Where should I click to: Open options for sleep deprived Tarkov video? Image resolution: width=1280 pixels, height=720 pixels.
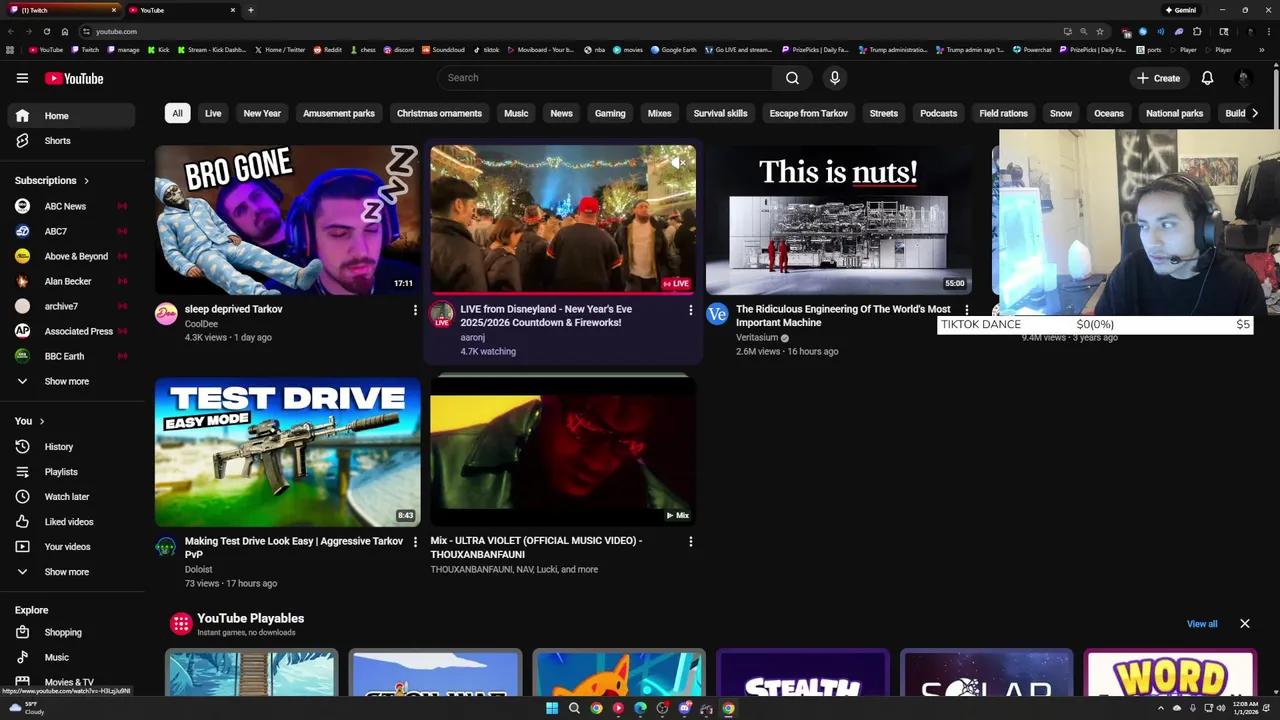pyautogui.click(x=415, y=310)
